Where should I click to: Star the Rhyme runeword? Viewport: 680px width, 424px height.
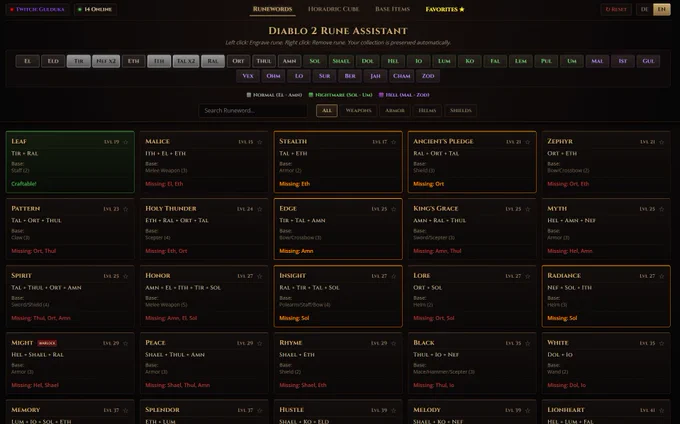[393, 343]
